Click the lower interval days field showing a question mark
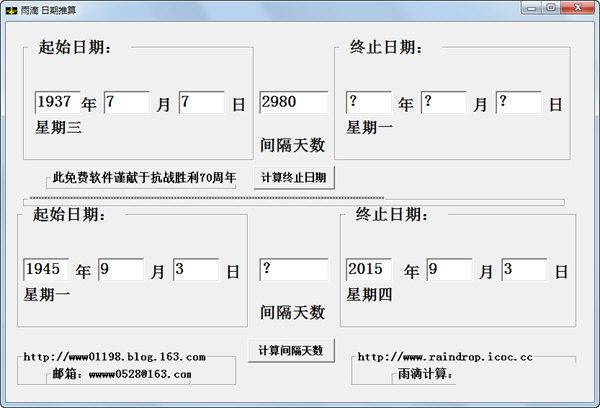 coord(293,269)
